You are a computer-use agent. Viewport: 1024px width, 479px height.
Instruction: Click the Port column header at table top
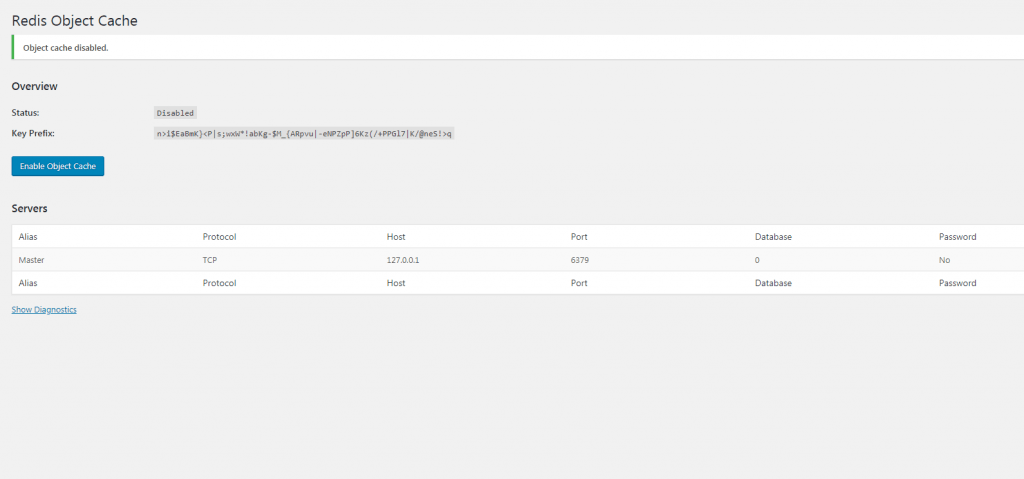click(579, 237)
